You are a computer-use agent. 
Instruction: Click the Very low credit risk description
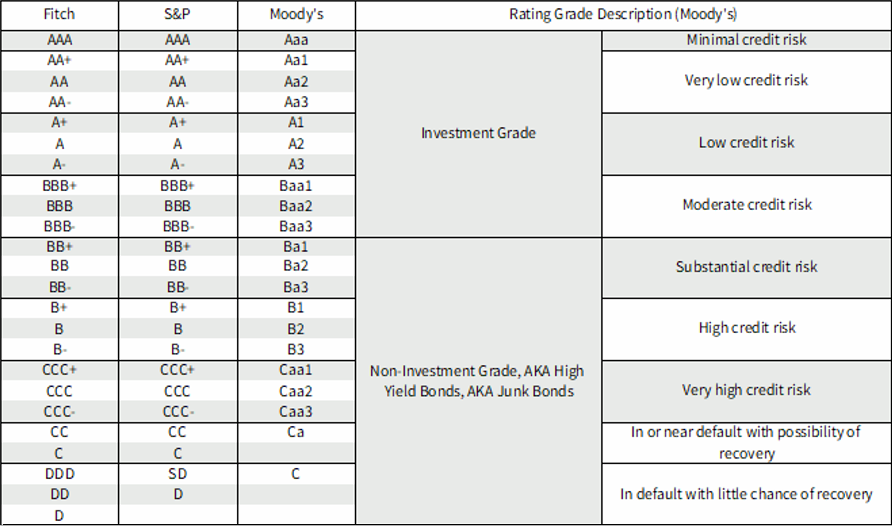(x=747, y=80)
